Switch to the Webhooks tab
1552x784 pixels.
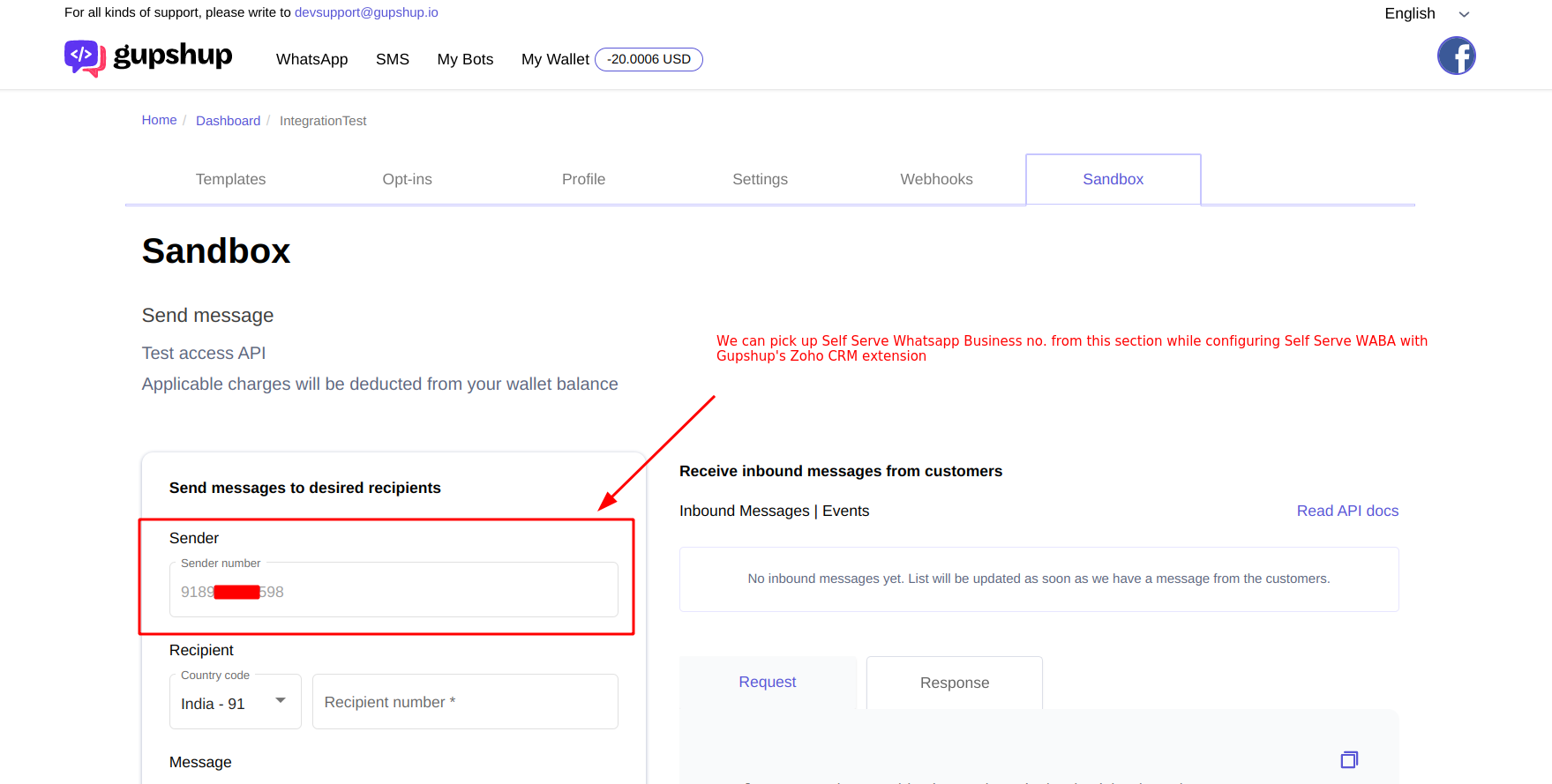point(936,179)
